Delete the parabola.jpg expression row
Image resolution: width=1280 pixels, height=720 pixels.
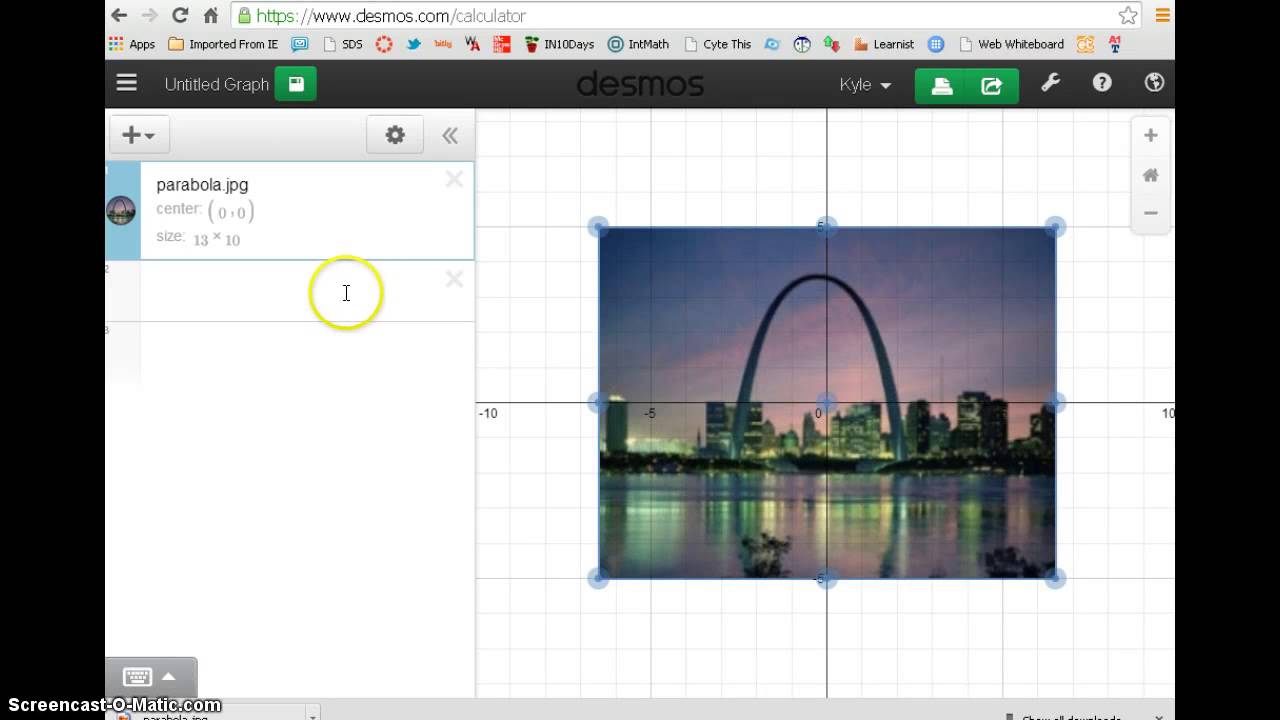(454, 179)
